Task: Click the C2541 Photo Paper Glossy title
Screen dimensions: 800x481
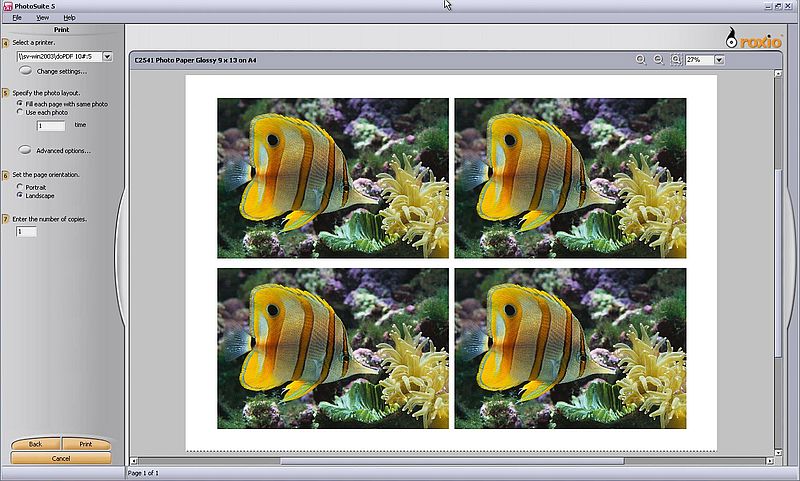Action: [x=195, y=60]
